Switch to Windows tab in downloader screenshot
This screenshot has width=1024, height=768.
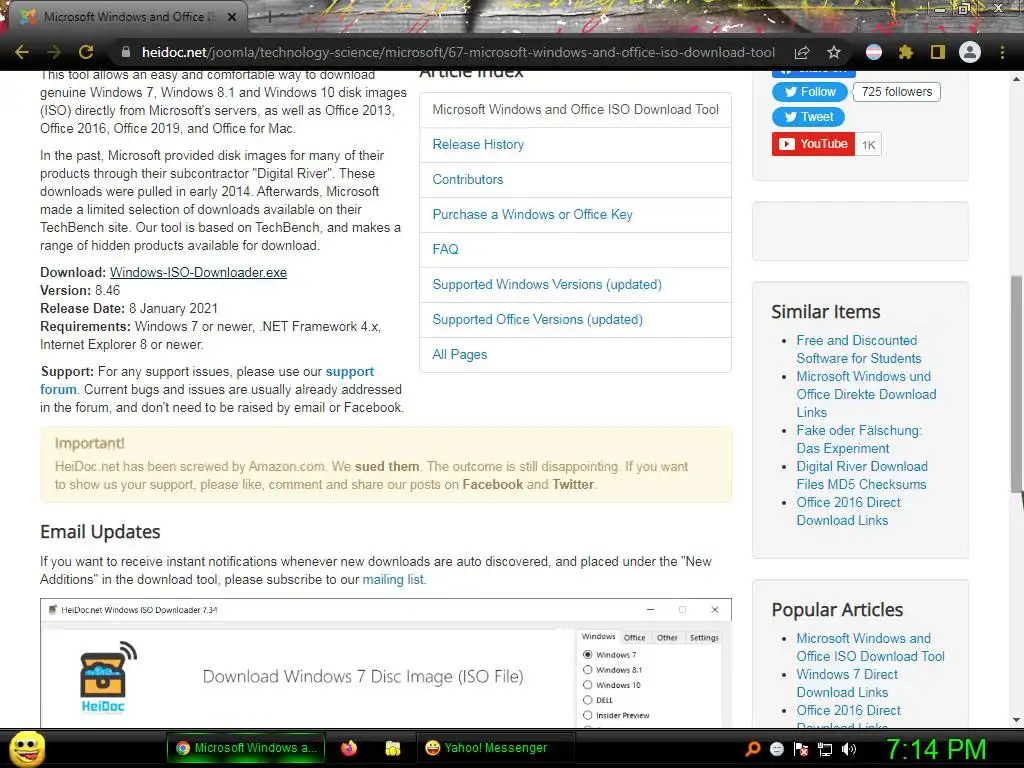click(x=598, y=637)
